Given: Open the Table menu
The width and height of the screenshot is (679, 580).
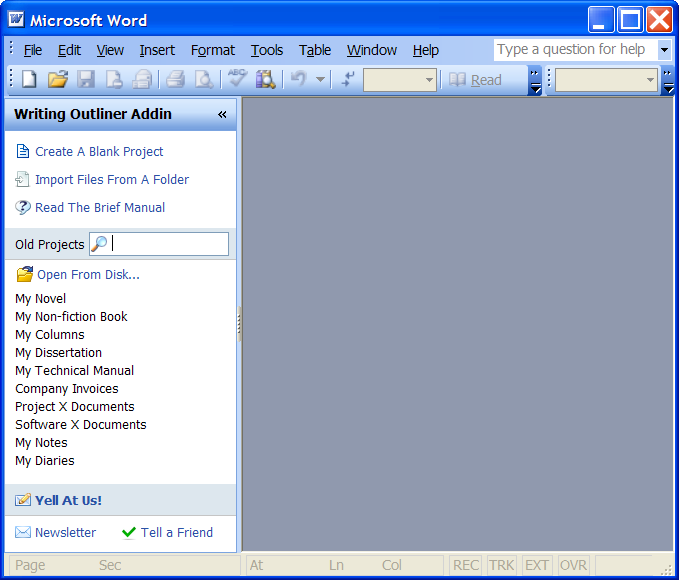Looking at the screenshot, I should click(315, 50).
